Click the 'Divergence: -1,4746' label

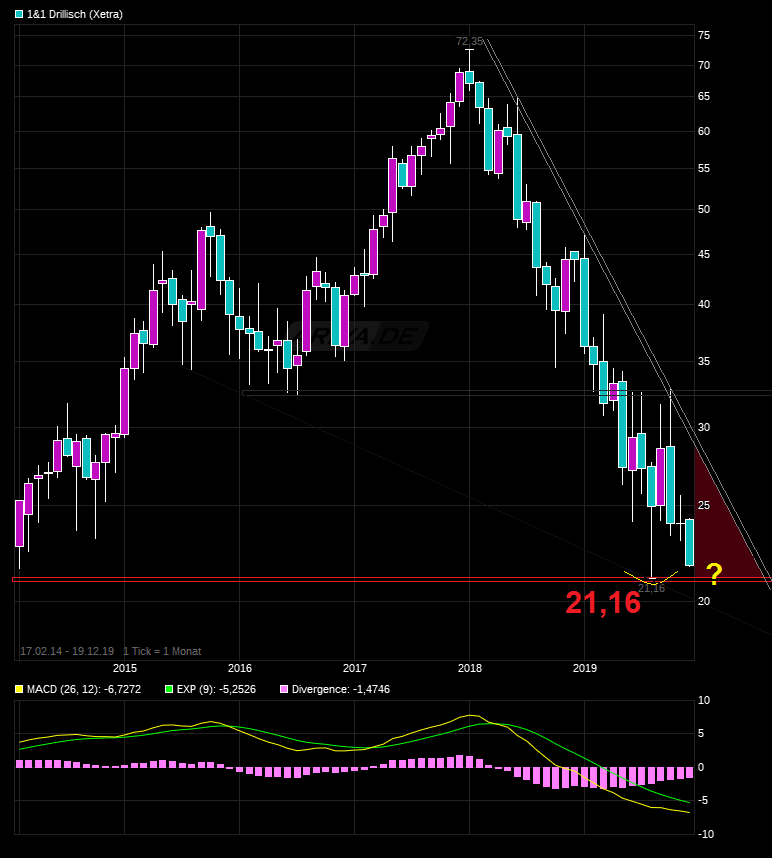(341, 689)
